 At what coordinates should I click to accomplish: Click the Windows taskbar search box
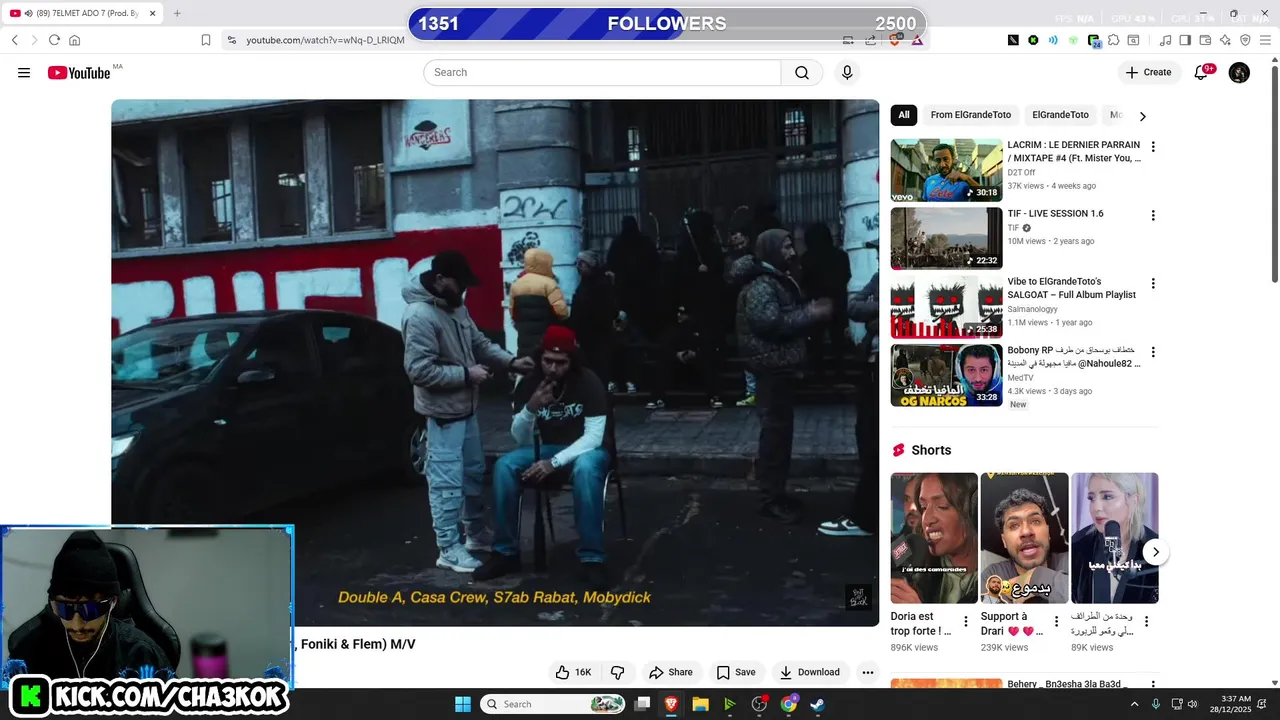click(554, 704)
